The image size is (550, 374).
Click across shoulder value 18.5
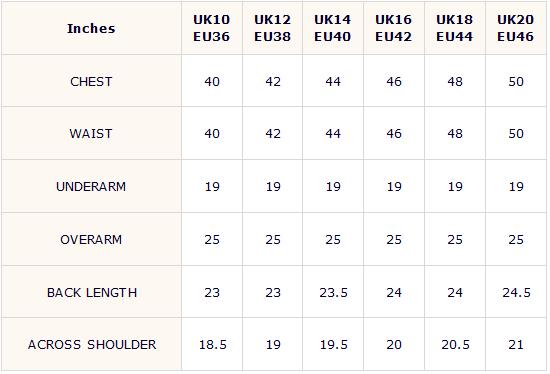[213, 345]
